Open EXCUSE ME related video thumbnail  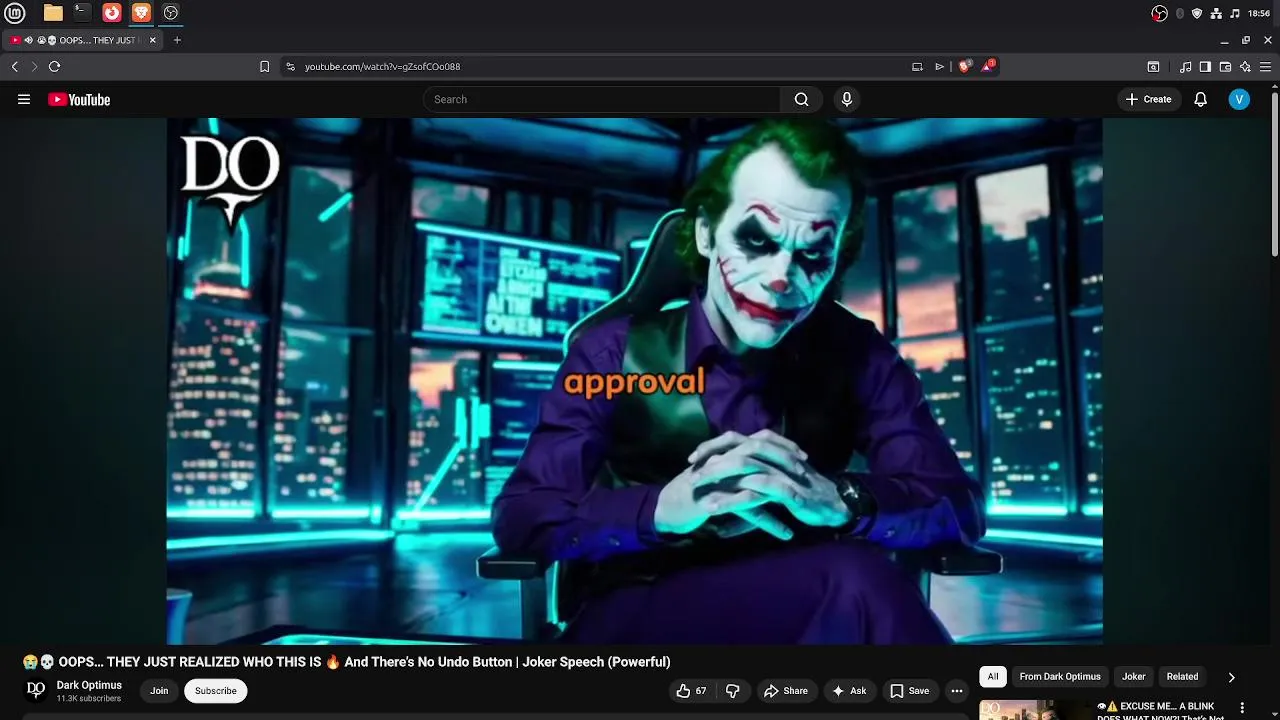click(x=1034, y=710)
